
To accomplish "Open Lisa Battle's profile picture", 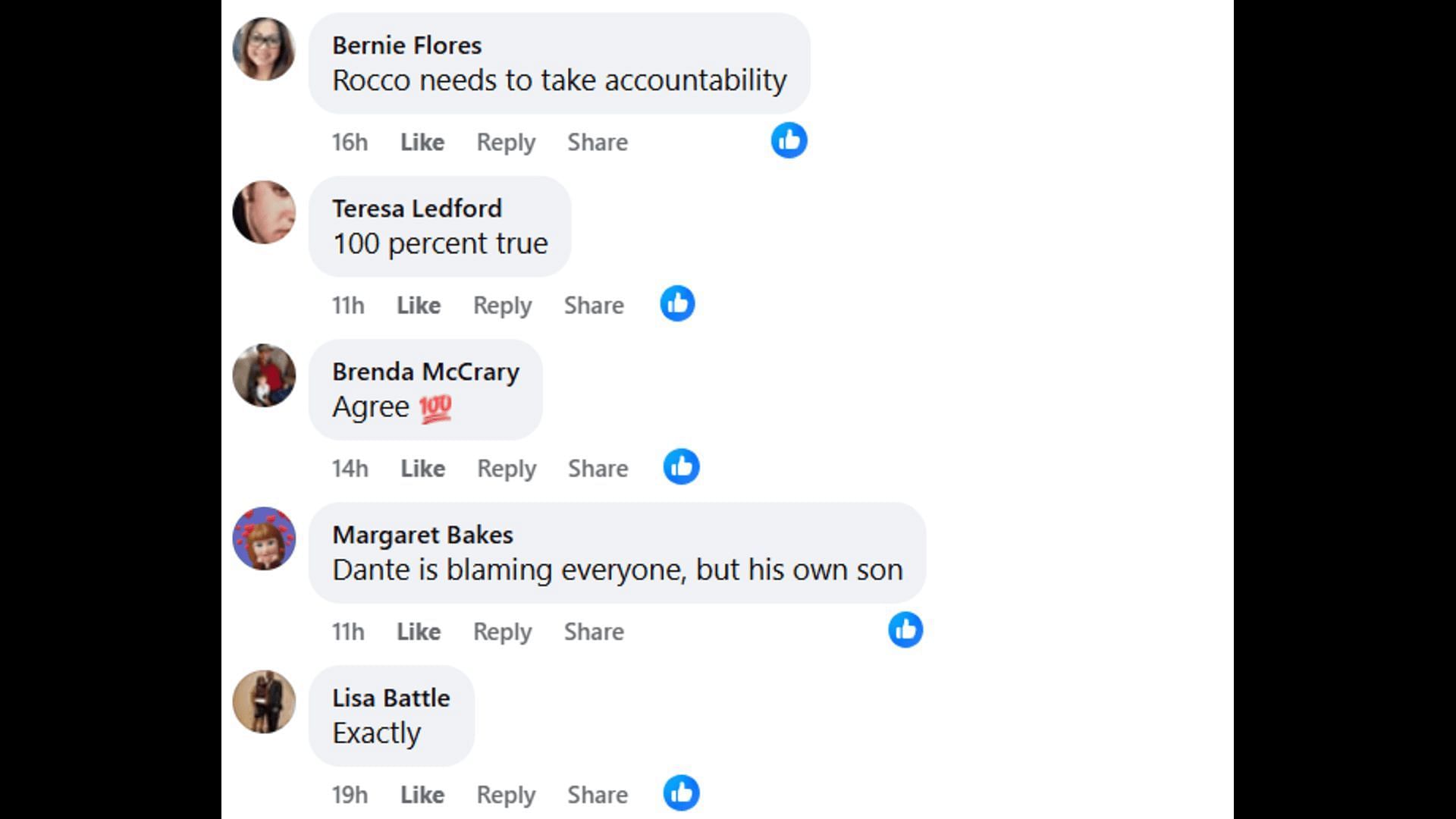I will (x=264, y=701).
